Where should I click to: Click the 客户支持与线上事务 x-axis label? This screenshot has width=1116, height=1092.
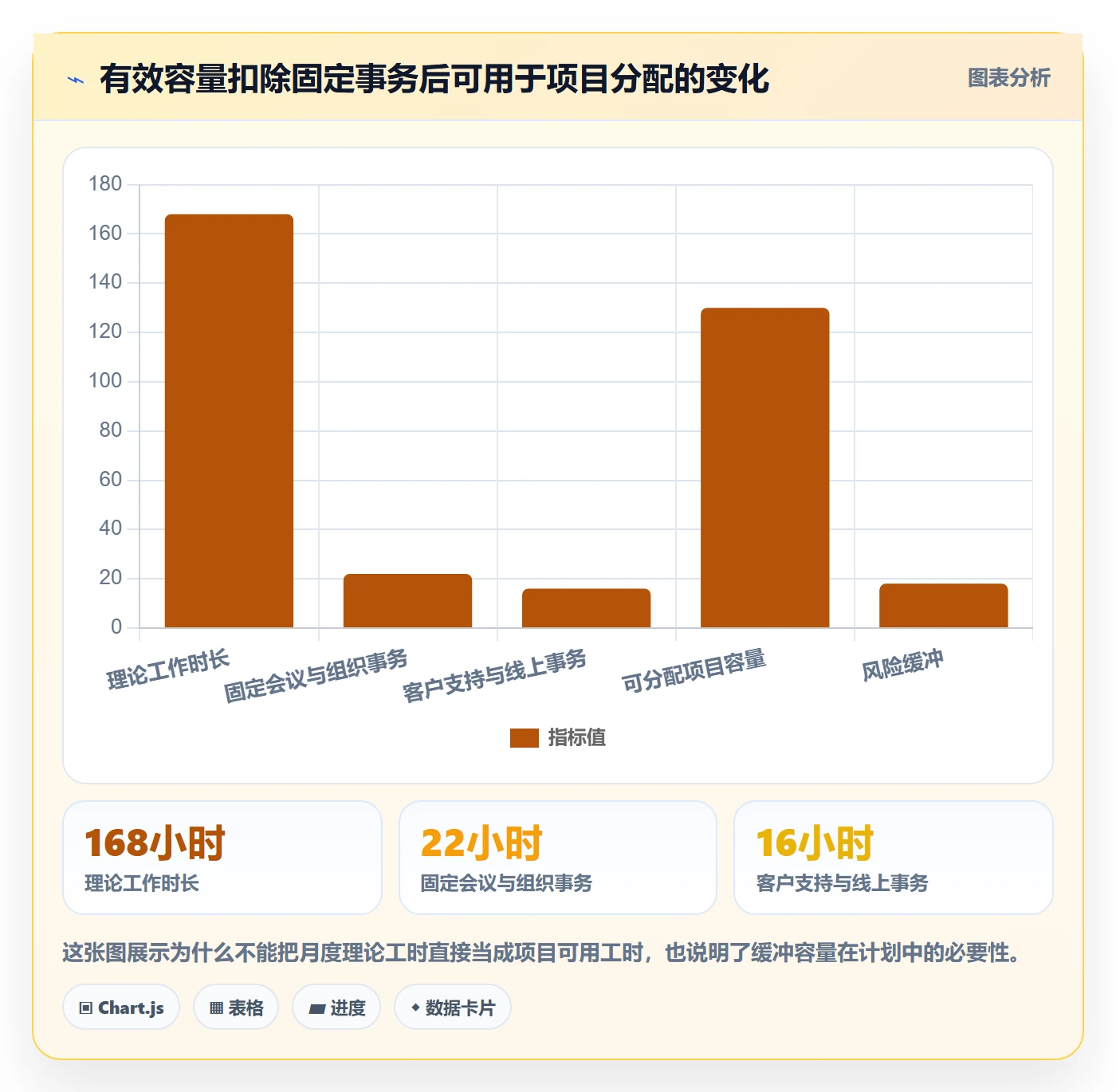point(494,675)
